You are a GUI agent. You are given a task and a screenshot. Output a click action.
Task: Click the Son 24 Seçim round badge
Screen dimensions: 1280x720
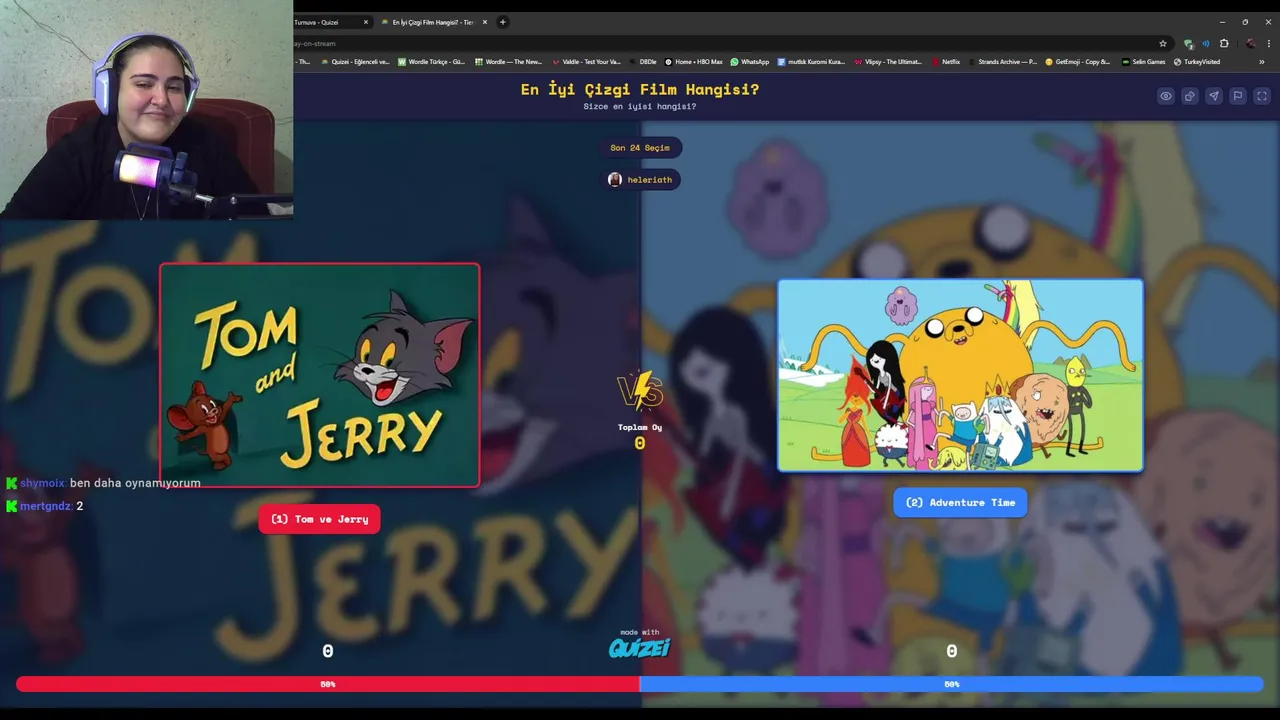tap(640, 147)
